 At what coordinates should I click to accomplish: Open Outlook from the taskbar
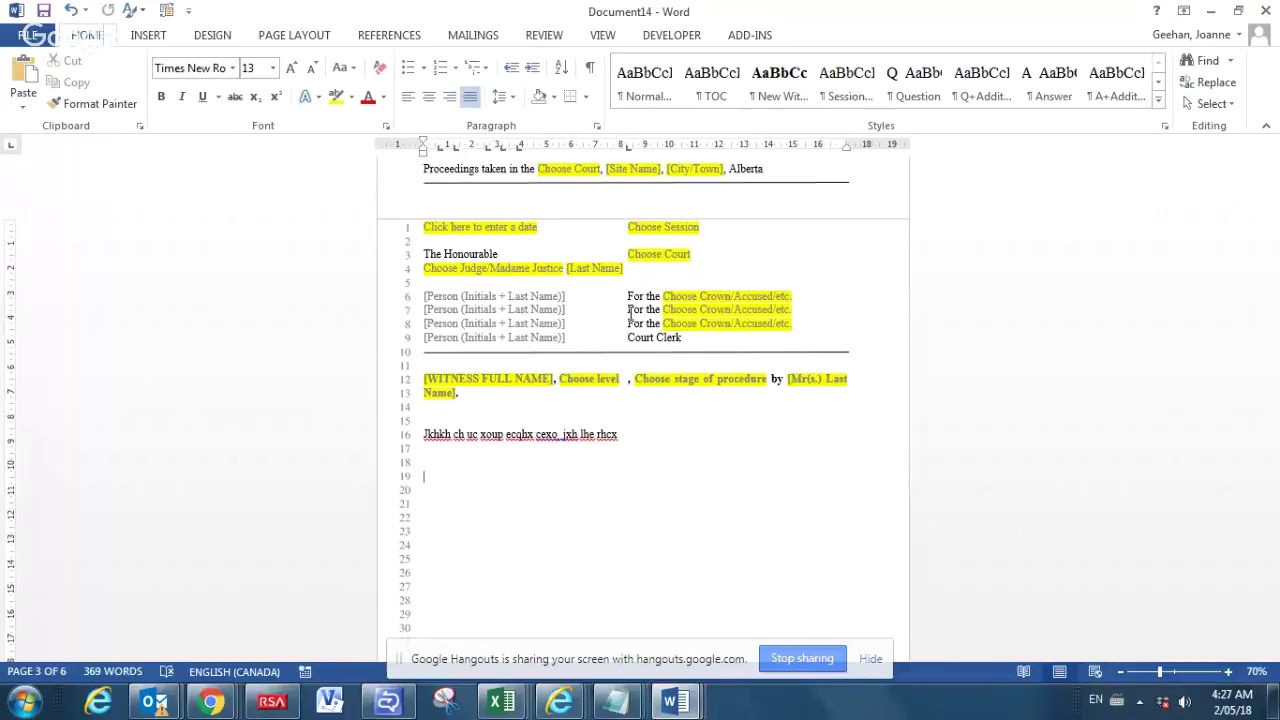[x=154, y=702]
